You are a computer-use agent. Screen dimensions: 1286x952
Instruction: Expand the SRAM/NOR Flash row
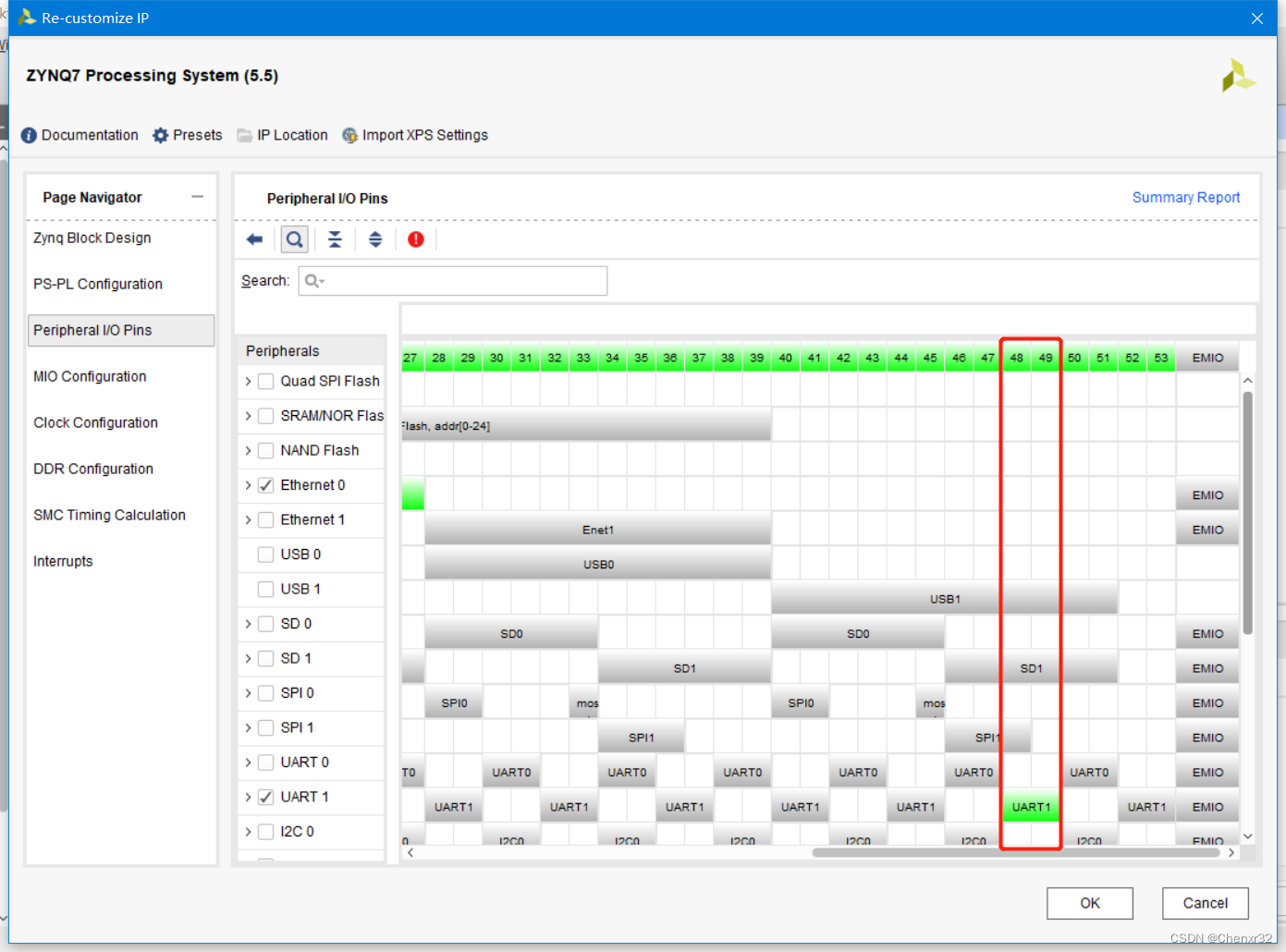(x=248, y=416)
